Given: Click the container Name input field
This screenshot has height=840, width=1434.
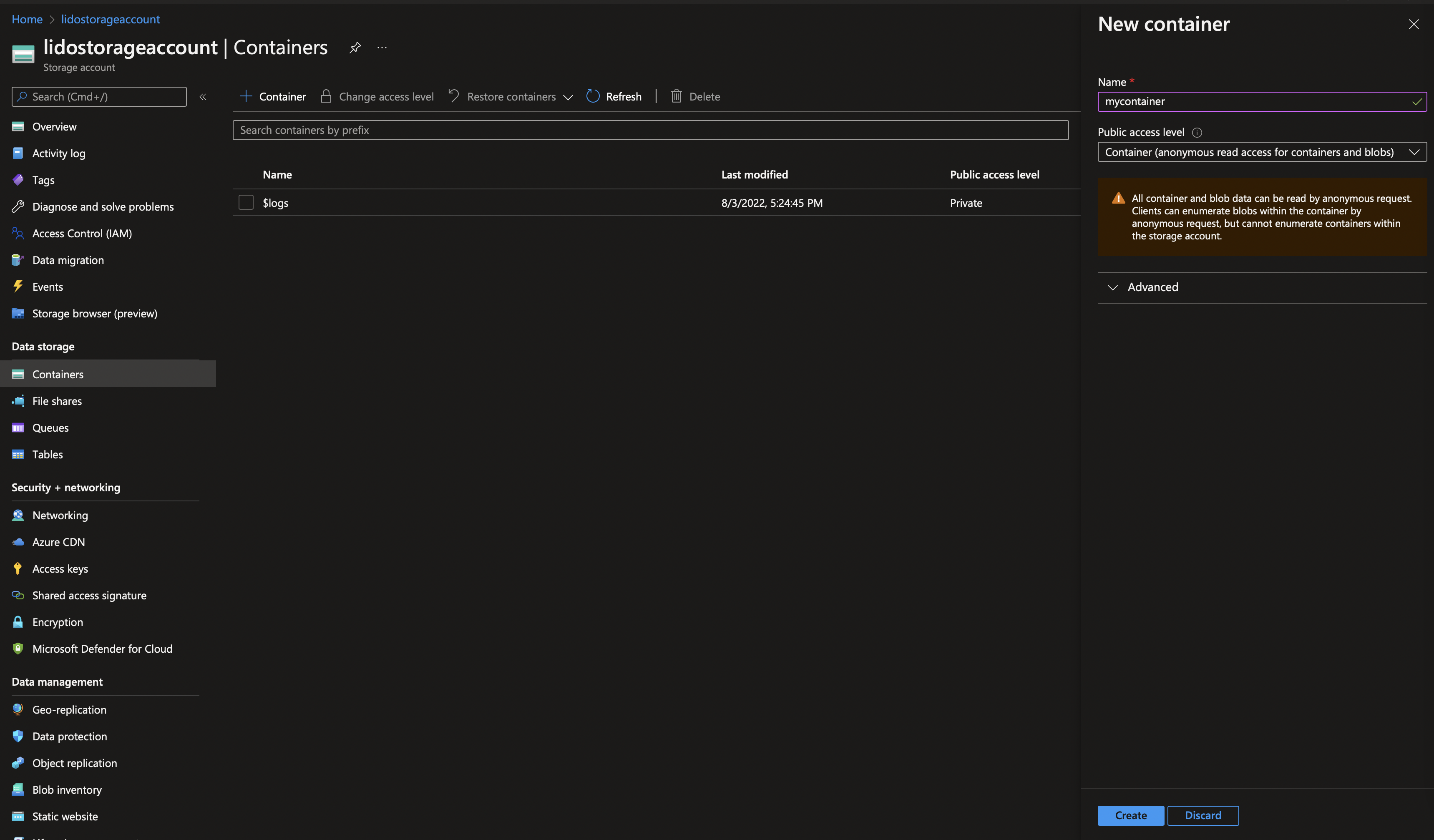Looking at the screenshot, I should click(x=1262, y=101).
